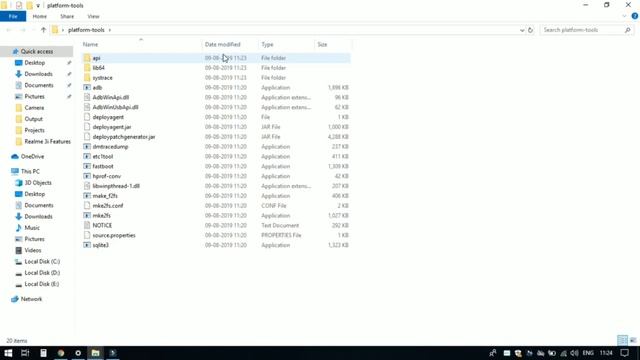Expand the platform-tools breadcrumb chevron

(109, 30)
